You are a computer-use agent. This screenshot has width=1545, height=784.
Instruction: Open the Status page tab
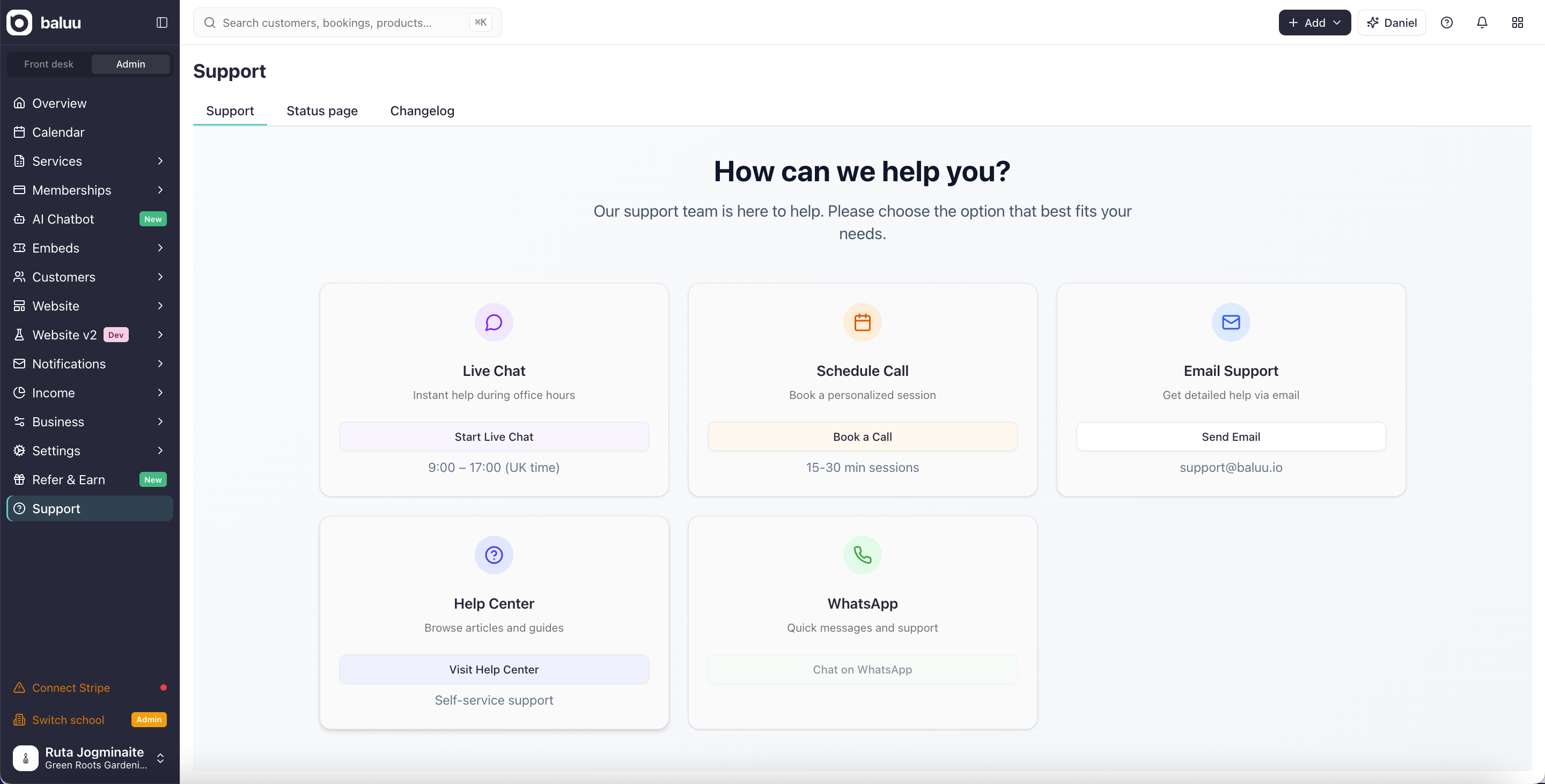pyautogui.click(x=322, y=111)
